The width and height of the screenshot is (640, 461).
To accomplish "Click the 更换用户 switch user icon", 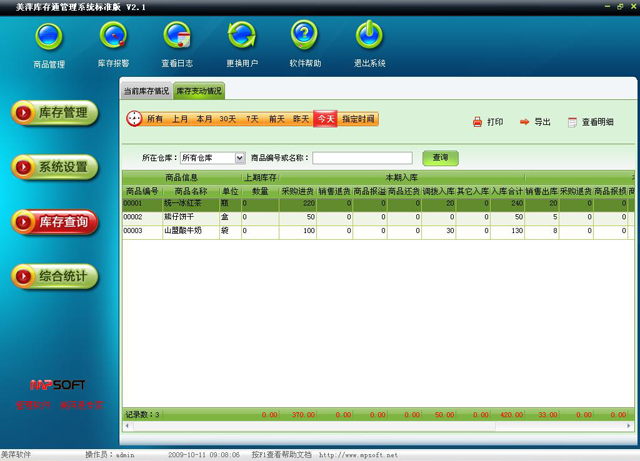I will [x=241, y=38].
